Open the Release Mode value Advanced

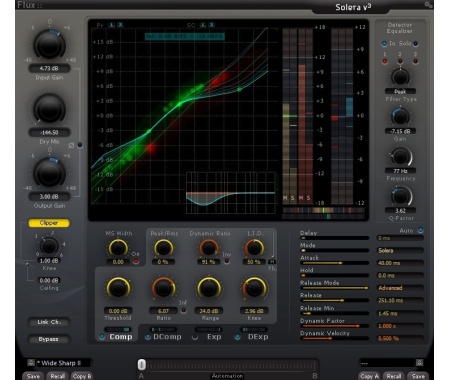point(400,288)
